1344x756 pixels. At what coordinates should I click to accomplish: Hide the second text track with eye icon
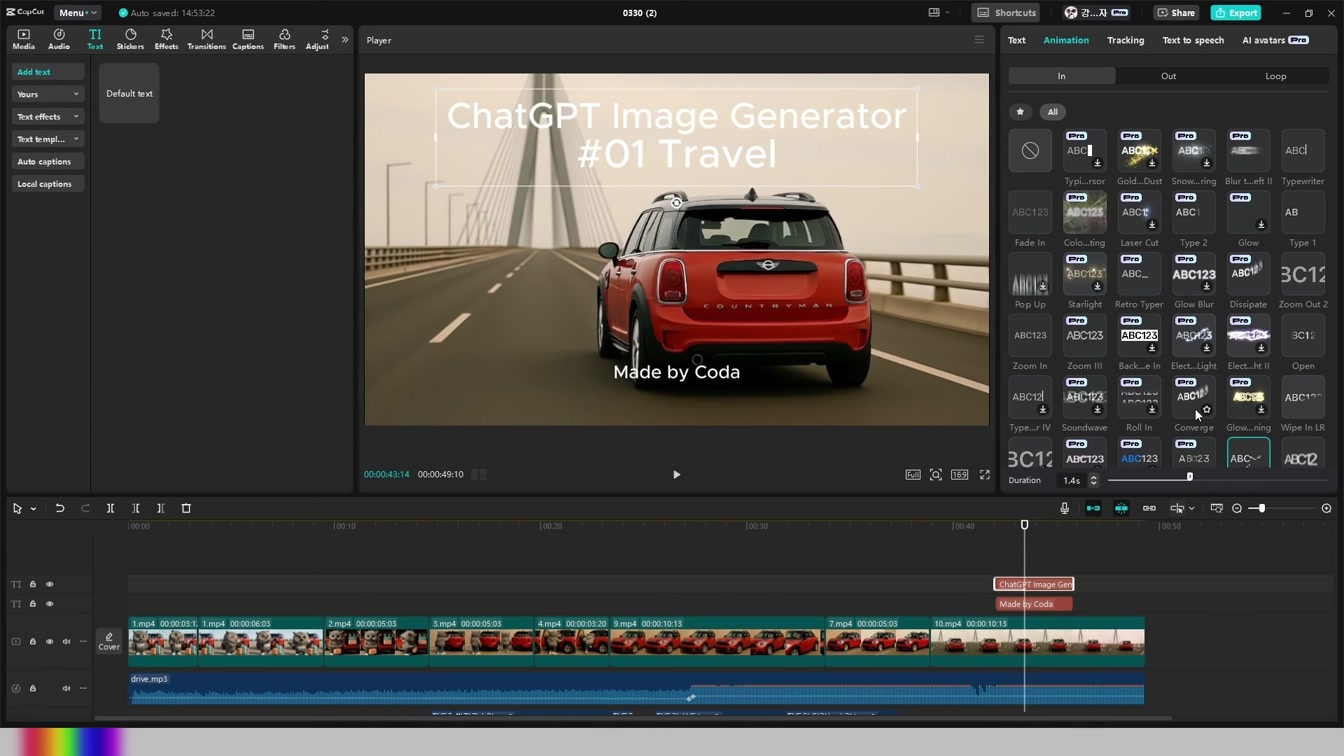pos(49,604)
